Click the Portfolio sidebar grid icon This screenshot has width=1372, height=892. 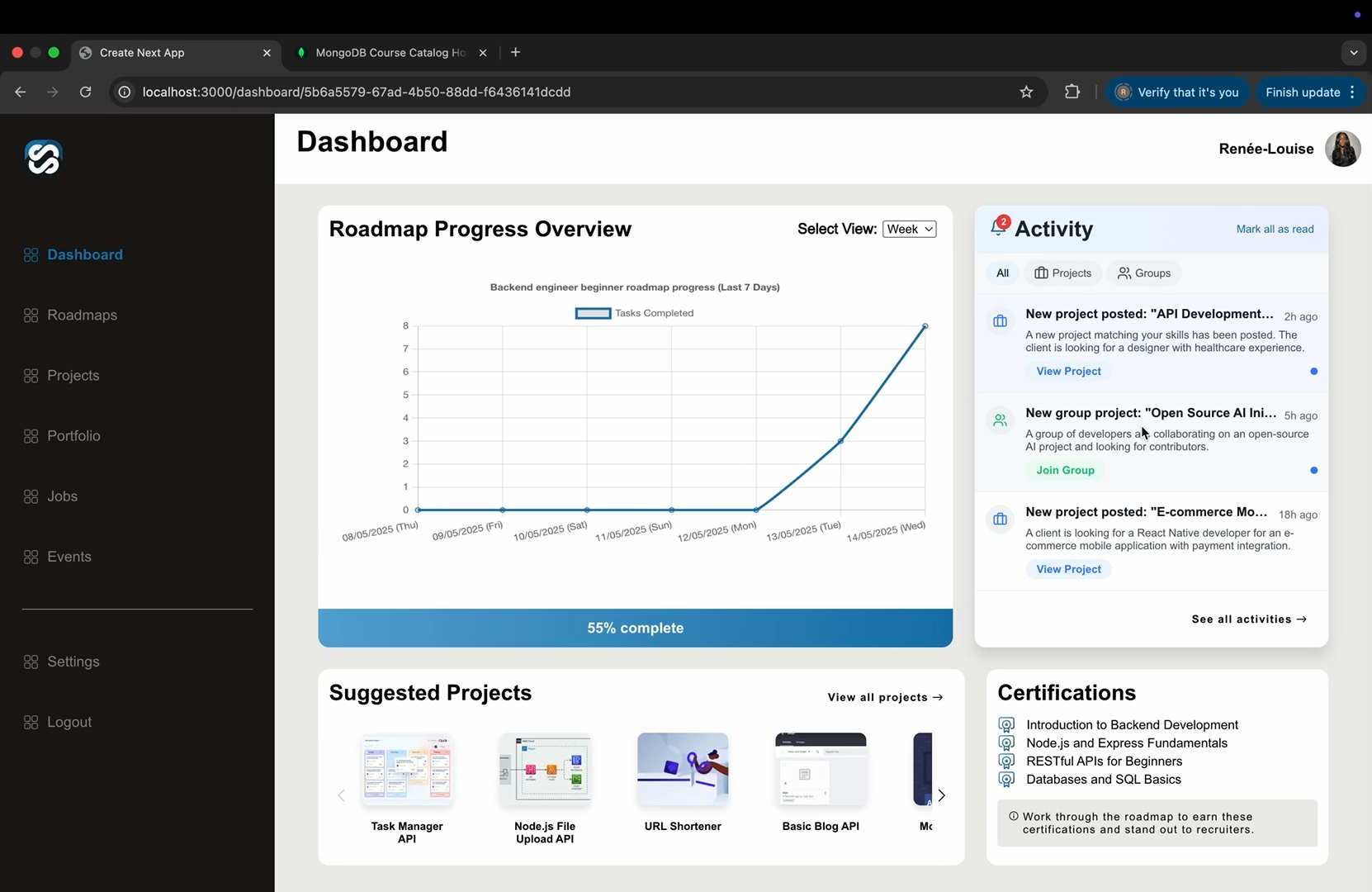tap(31, 436)
